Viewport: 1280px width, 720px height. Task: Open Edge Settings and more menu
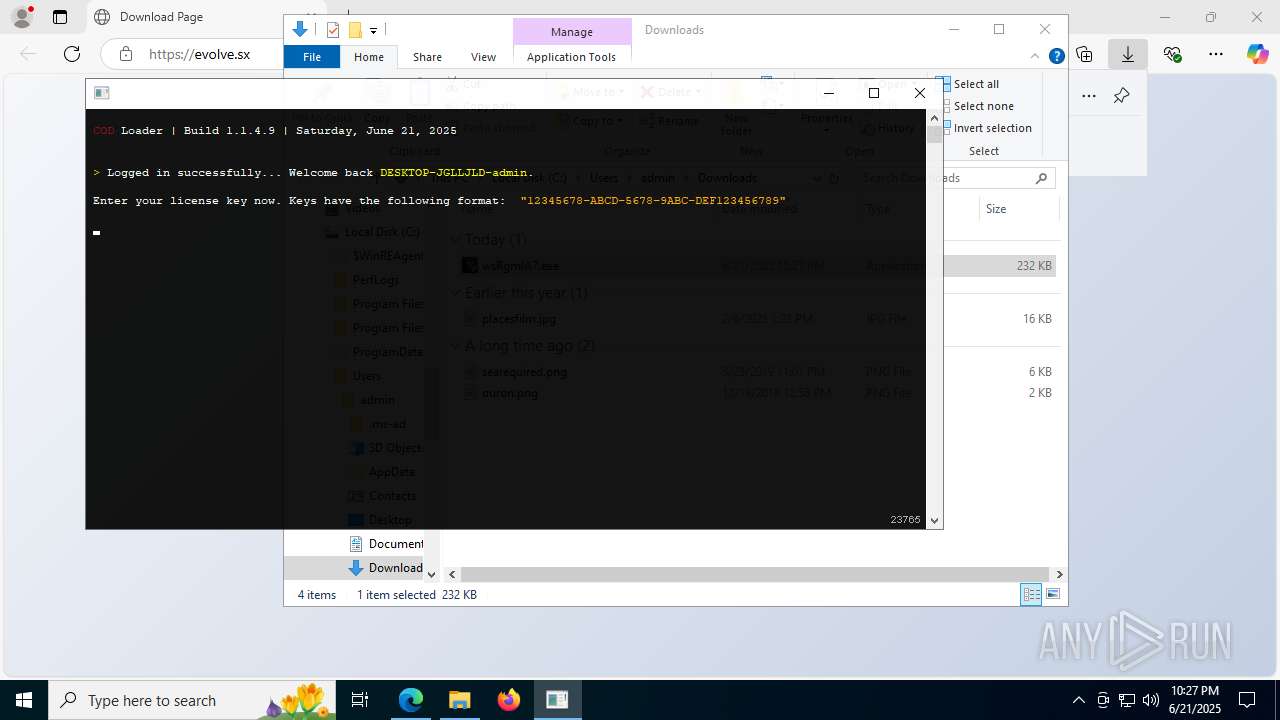pyautogui.click(x=1216, y=54)
